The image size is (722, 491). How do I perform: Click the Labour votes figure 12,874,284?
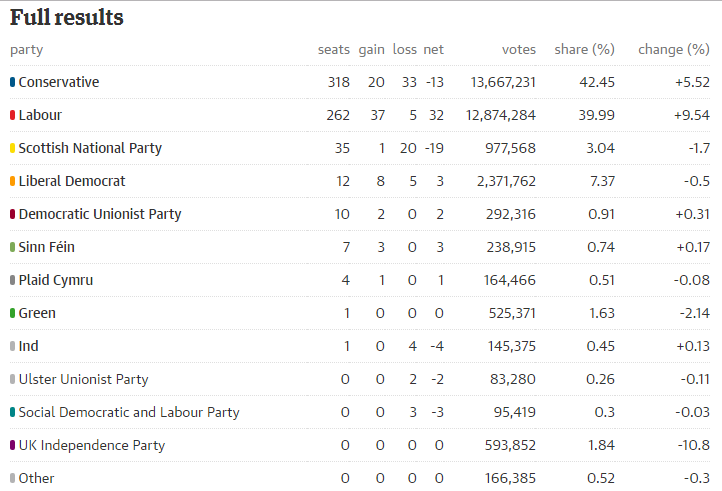coord(501,115)
